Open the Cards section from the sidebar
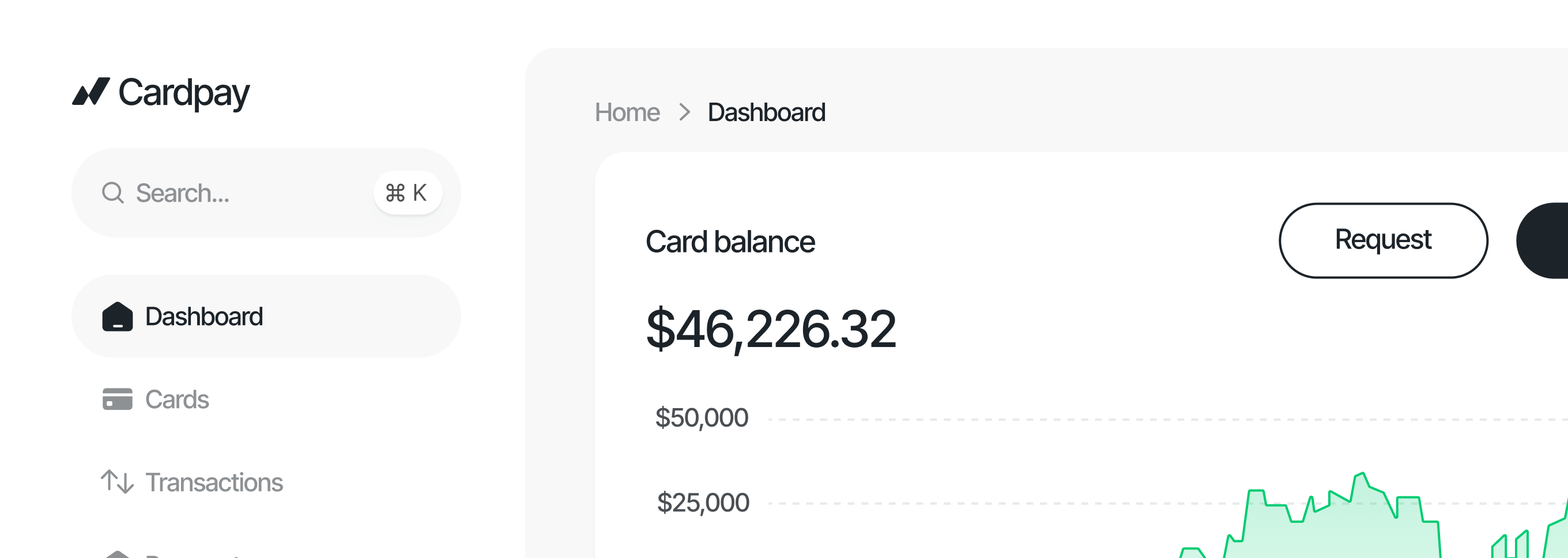Viewport: 1568px width, 558px height. 177,400
